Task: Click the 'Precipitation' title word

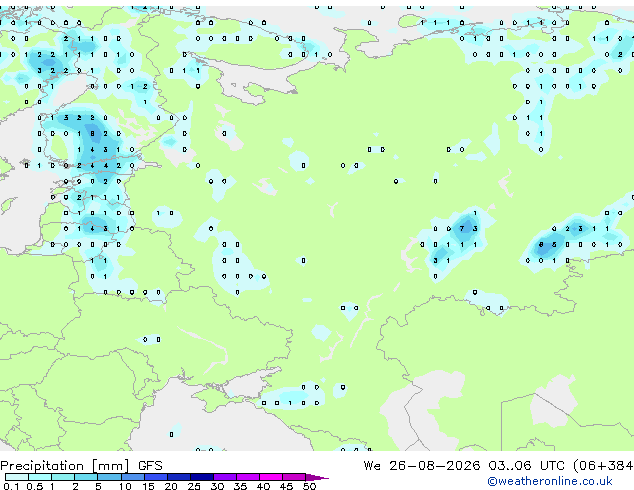Action: pyautogui.click(x=42, y=466)
